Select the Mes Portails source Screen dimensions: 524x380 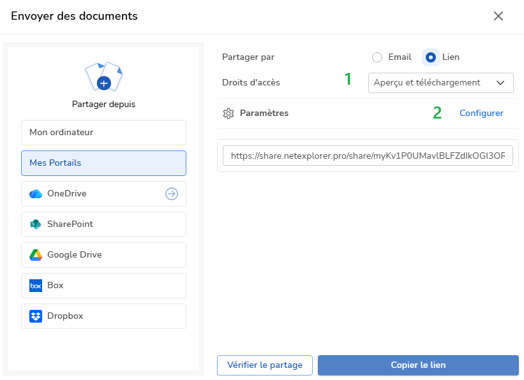104,163
